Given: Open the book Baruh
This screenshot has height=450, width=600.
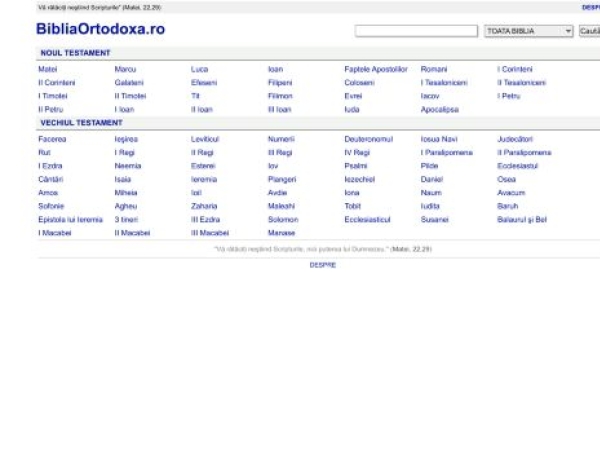Looking at the screenshot, I should (x=507, y=206).
